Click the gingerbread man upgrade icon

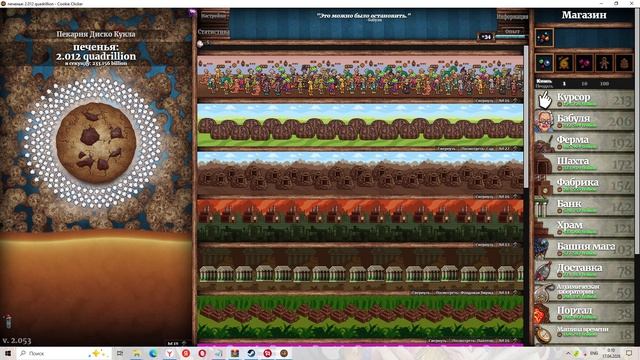pos(604,63)
